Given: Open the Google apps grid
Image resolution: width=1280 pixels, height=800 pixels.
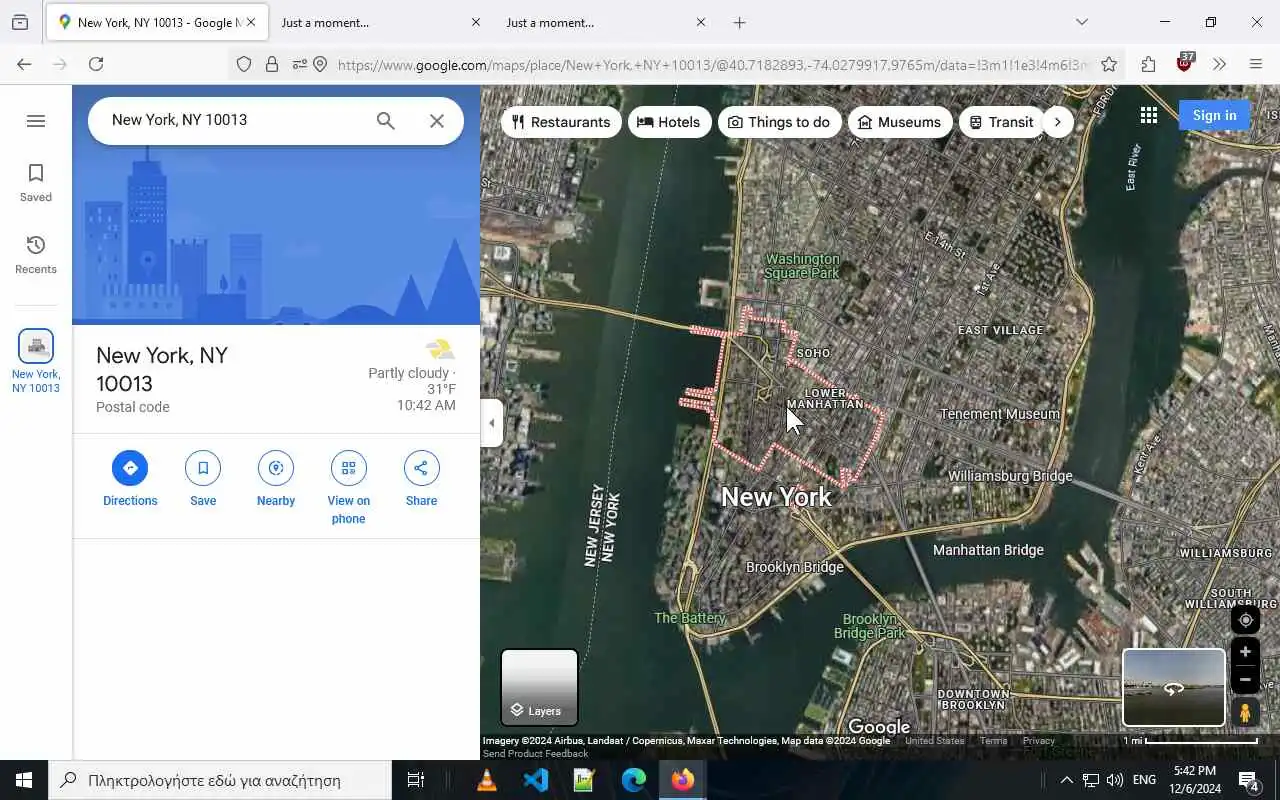Looking at the screenshot, I should coord(1149,116).
